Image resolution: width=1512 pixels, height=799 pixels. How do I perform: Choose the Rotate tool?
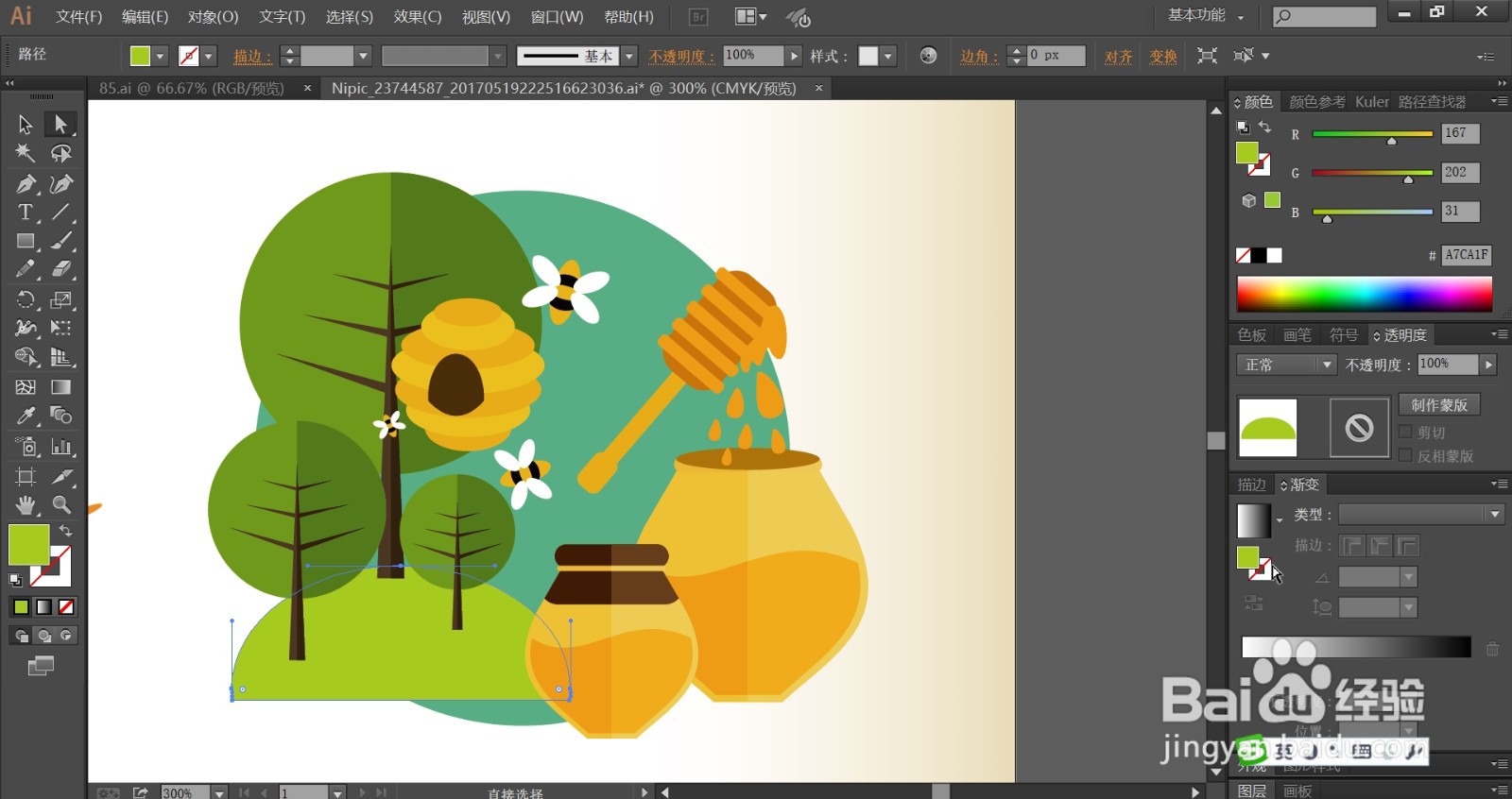pyautogui.click(x=26, y=299)
